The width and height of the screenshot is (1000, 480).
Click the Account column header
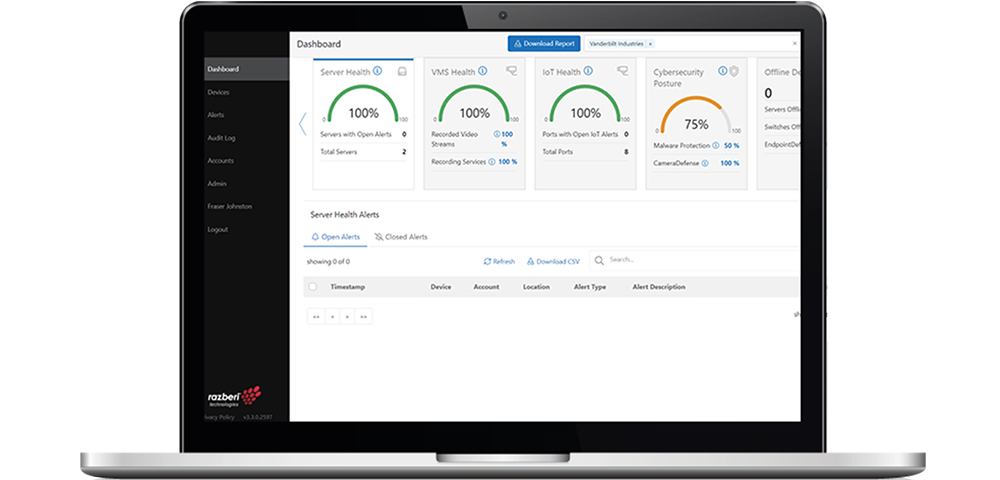pyautogui.click(x=486, y=287)
